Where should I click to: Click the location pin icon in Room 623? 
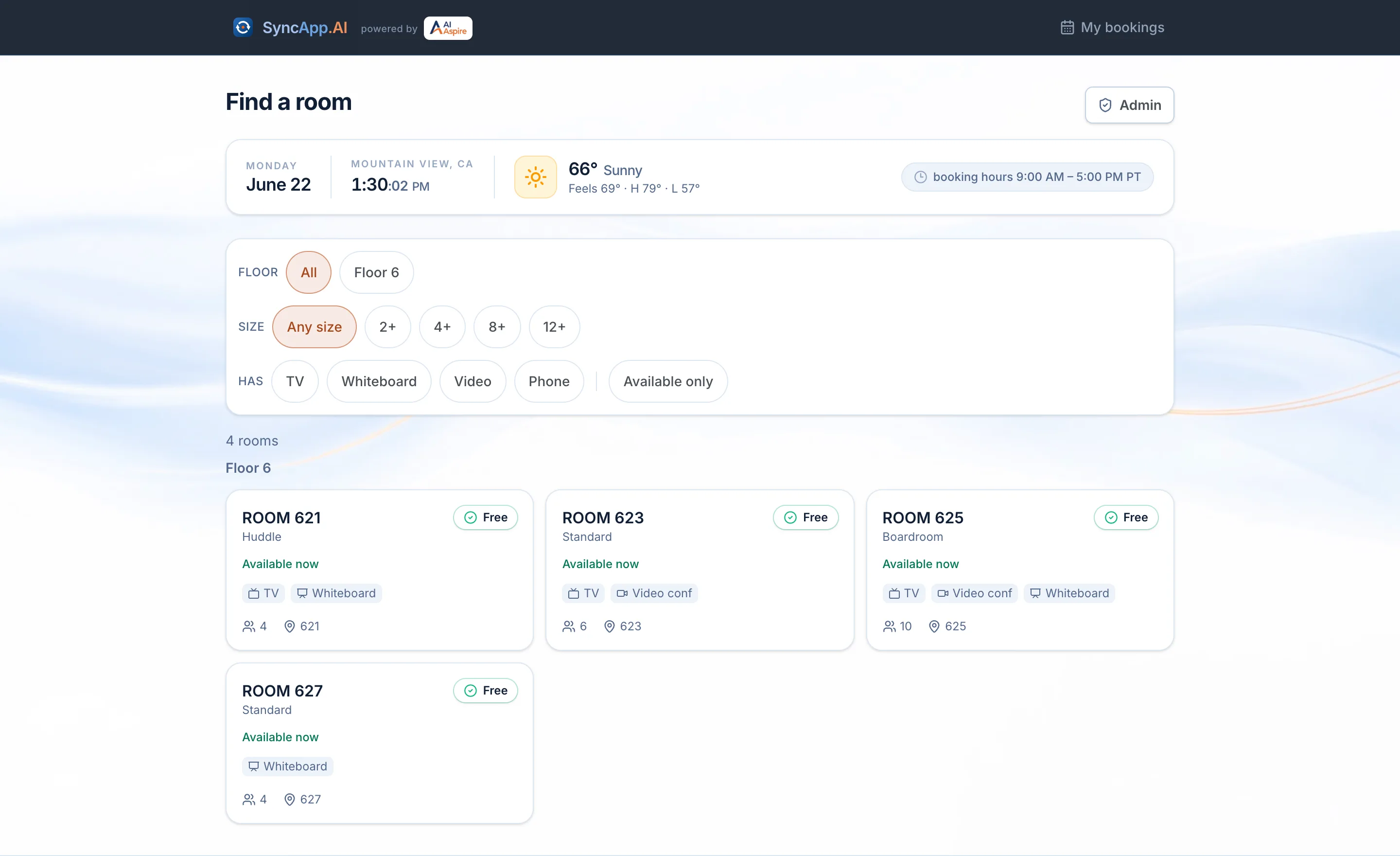pyautogui.click(x=609, y=626)
